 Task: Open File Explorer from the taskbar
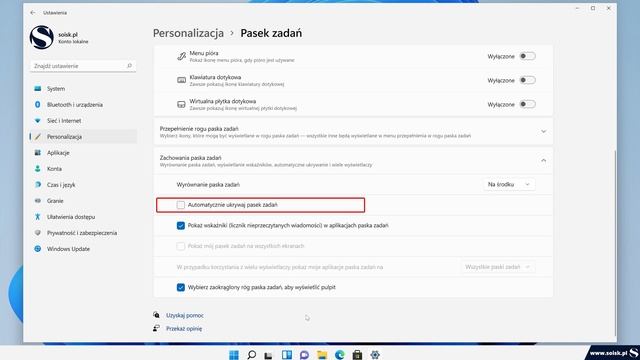[322, 355]
